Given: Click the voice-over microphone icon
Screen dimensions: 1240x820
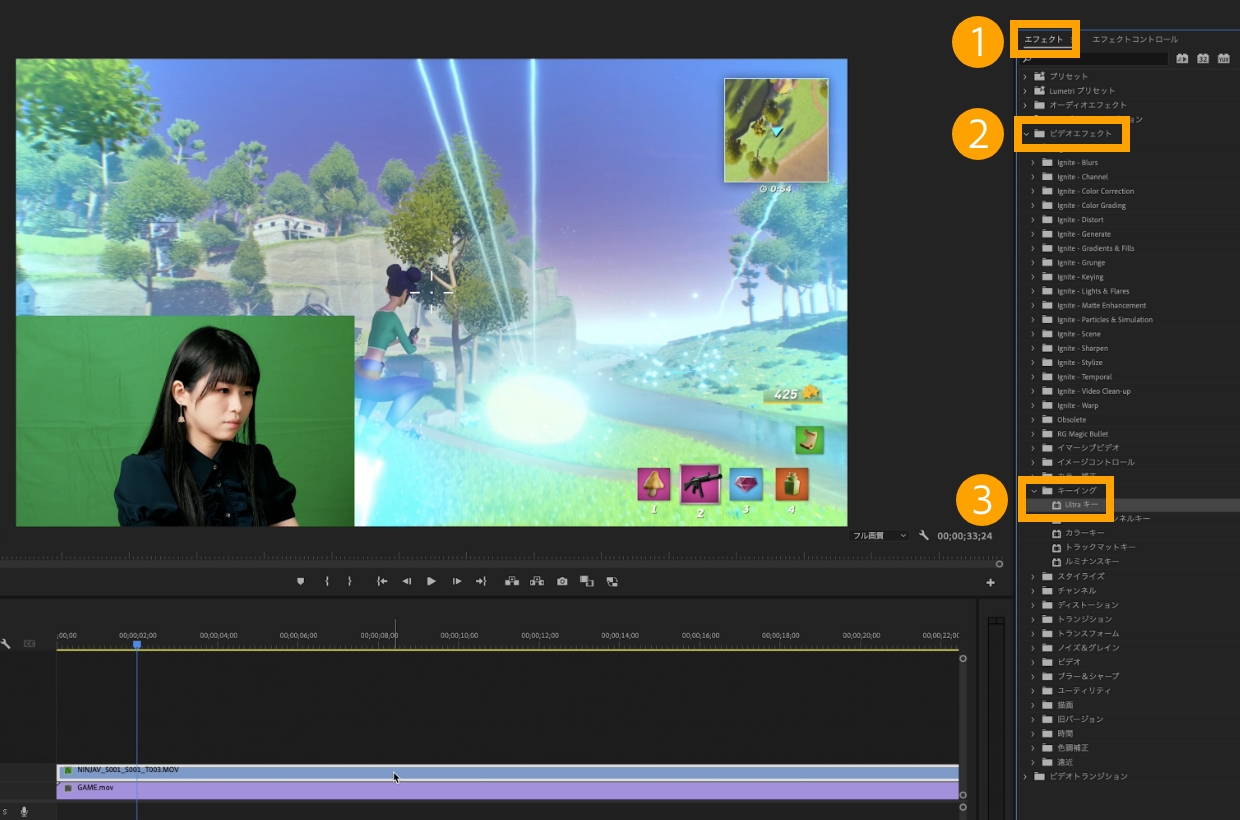Looking at the screenshot, I should (24, 811).
